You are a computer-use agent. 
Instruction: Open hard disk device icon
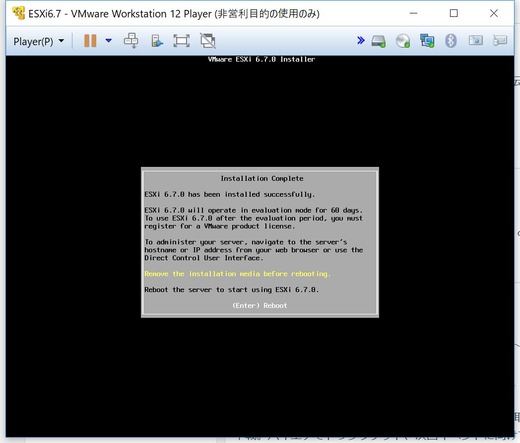[x=379, y=41]
